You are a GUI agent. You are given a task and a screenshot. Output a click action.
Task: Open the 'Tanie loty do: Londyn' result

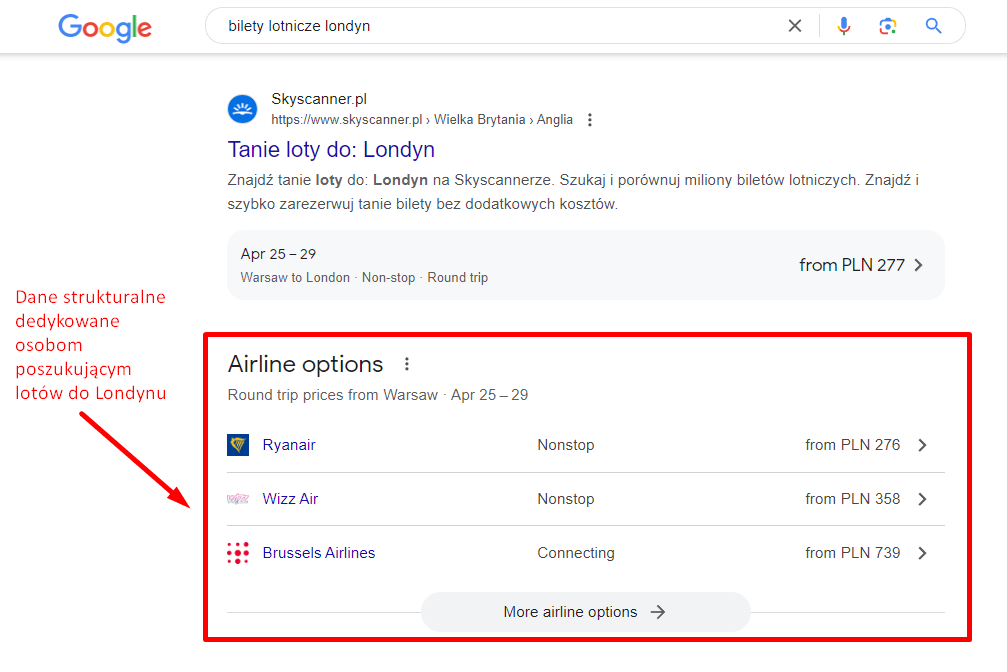pos(331,150)
